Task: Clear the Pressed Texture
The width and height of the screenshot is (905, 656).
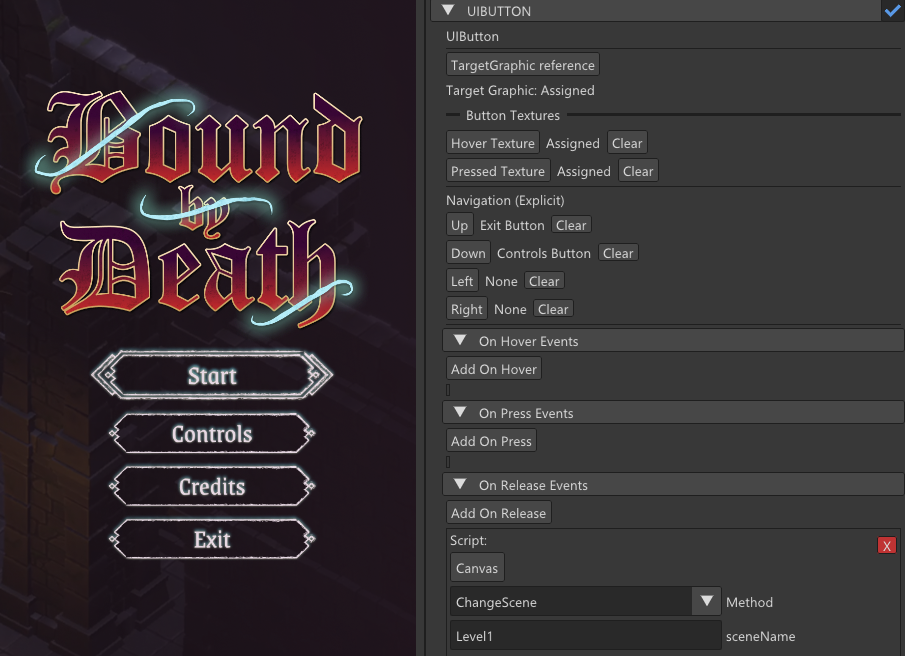Action: [638, 171]
